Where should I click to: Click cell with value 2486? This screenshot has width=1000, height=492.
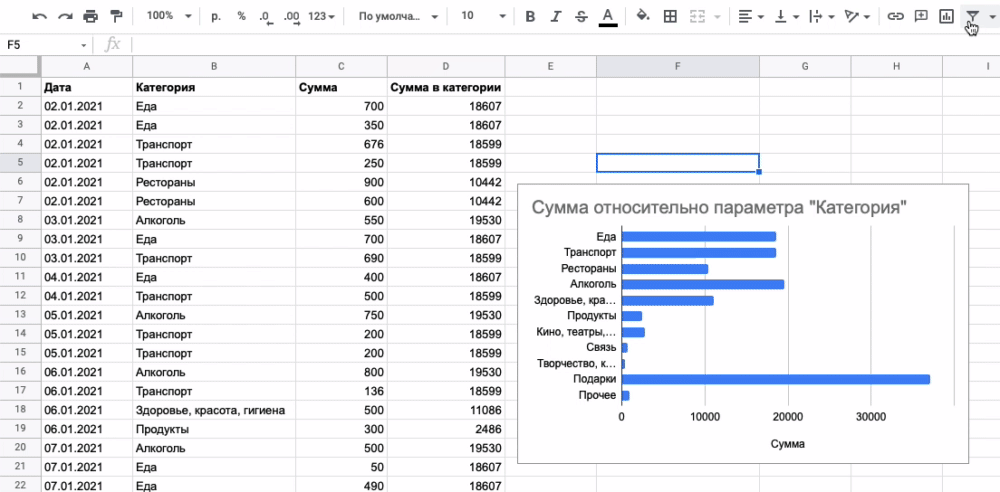[x=446, y=429]
